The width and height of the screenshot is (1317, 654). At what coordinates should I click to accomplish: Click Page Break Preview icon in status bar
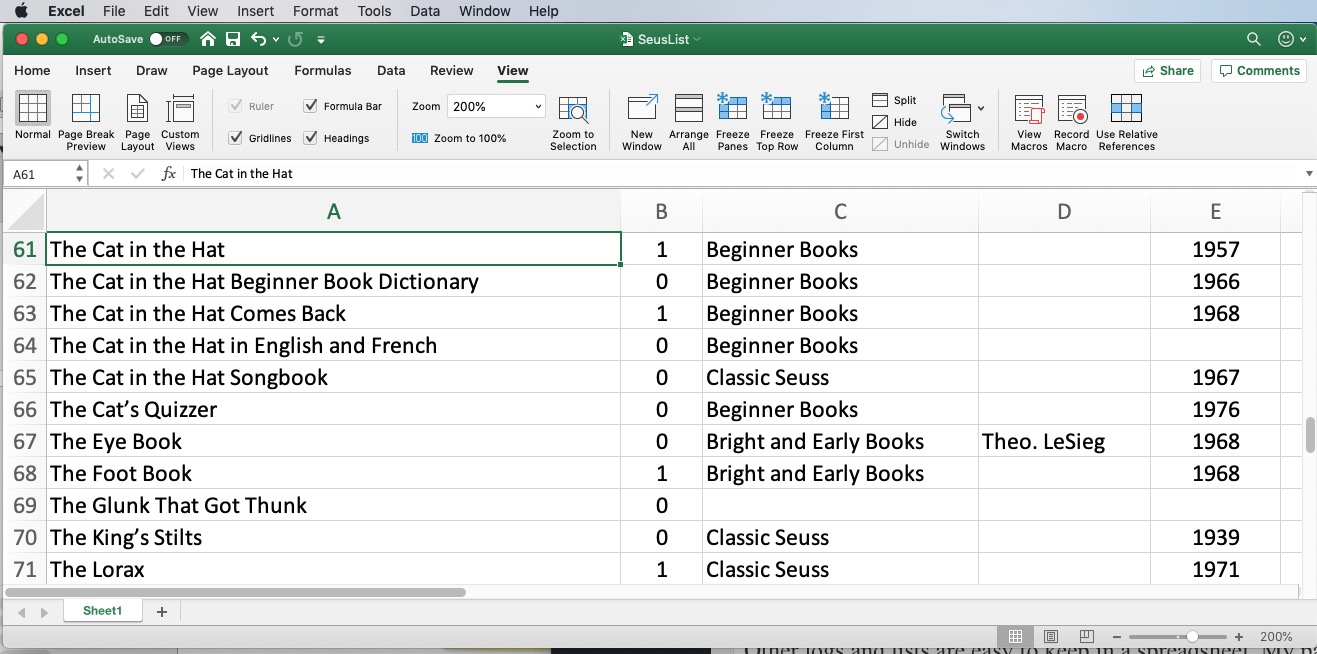pos(1086,636)
